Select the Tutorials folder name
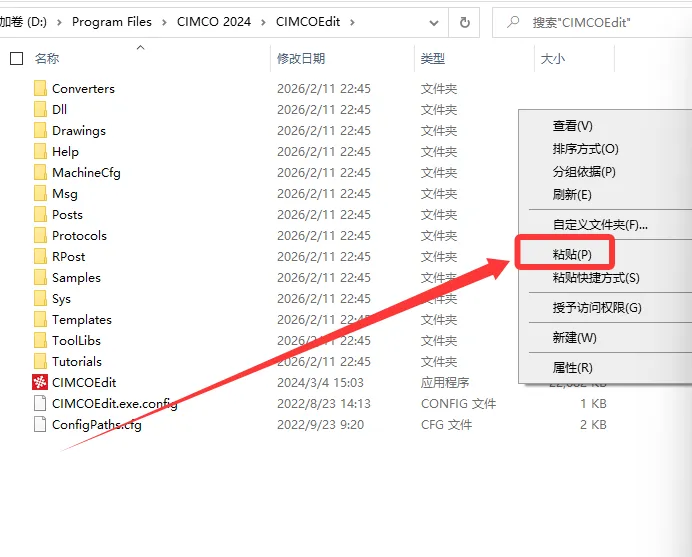 [x=77, y=361]
